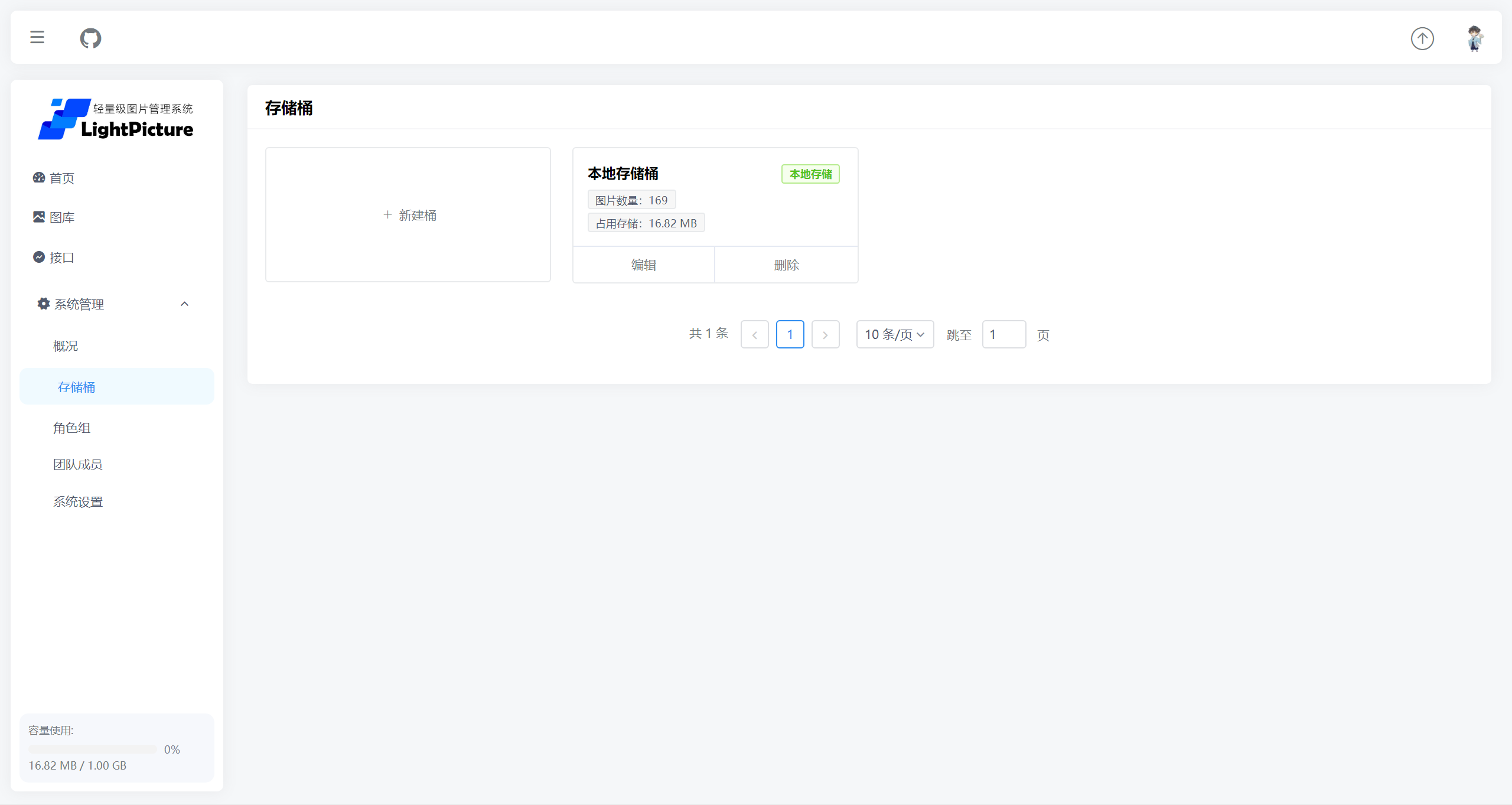Screen dimensions: 1512x805
Task: Open the 10 条/页 page size dropdown
Action: 895,334
